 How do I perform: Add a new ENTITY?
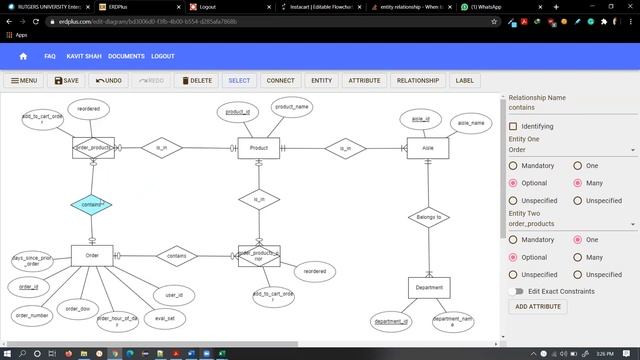[322, 81]
